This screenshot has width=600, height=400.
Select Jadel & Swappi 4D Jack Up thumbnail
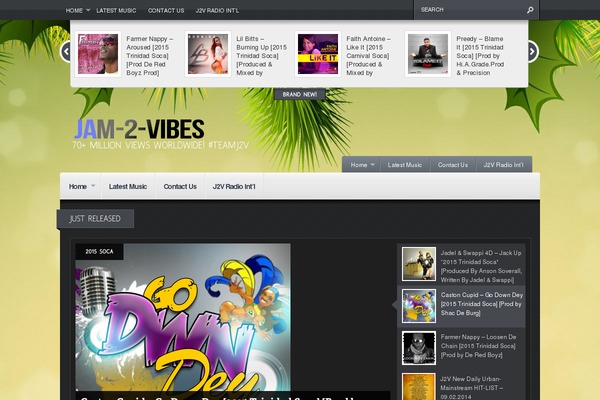(x=419, y=264)
